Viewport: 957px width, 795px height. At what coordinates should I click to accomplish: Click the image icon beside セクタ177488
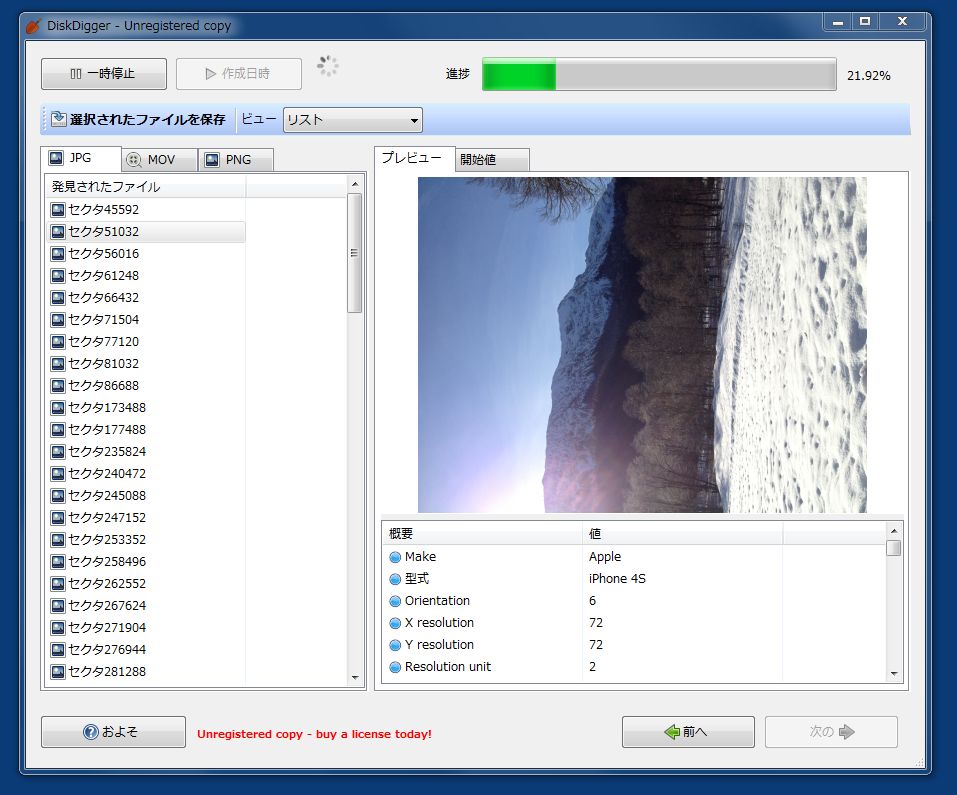[58, 430]
